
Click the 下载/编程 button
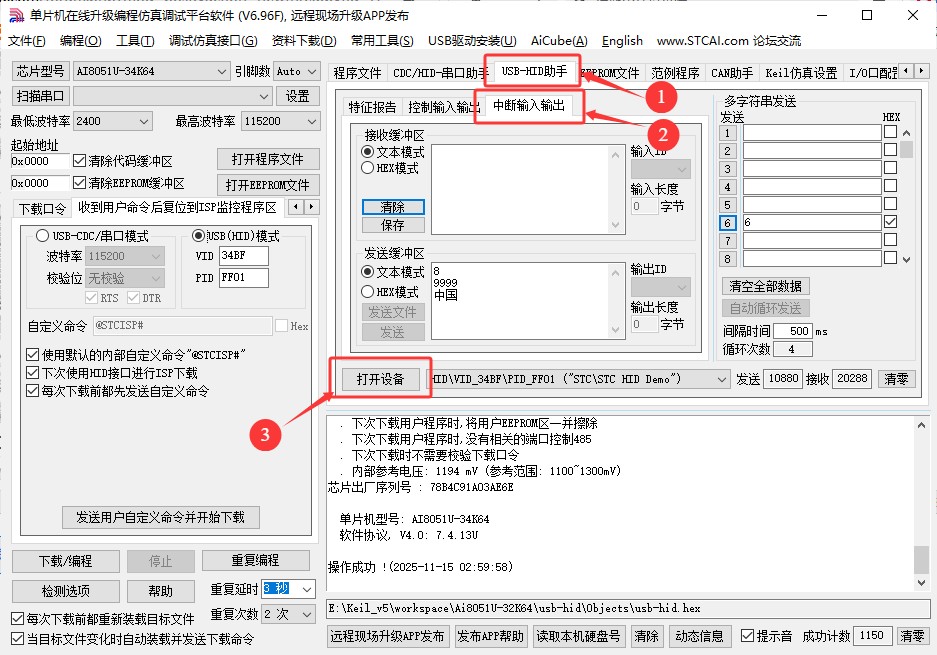pyautogui.click(x=64, y=561)
